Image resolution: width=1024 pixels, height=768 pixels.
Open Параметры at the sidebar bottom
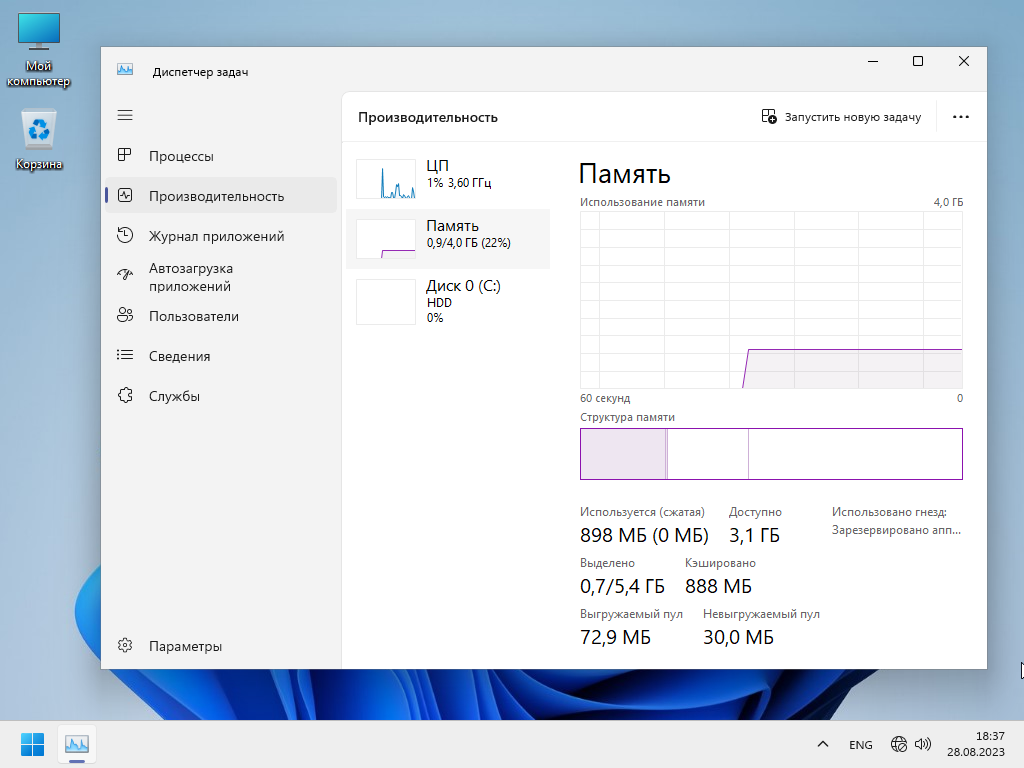(x=221, y=646)
